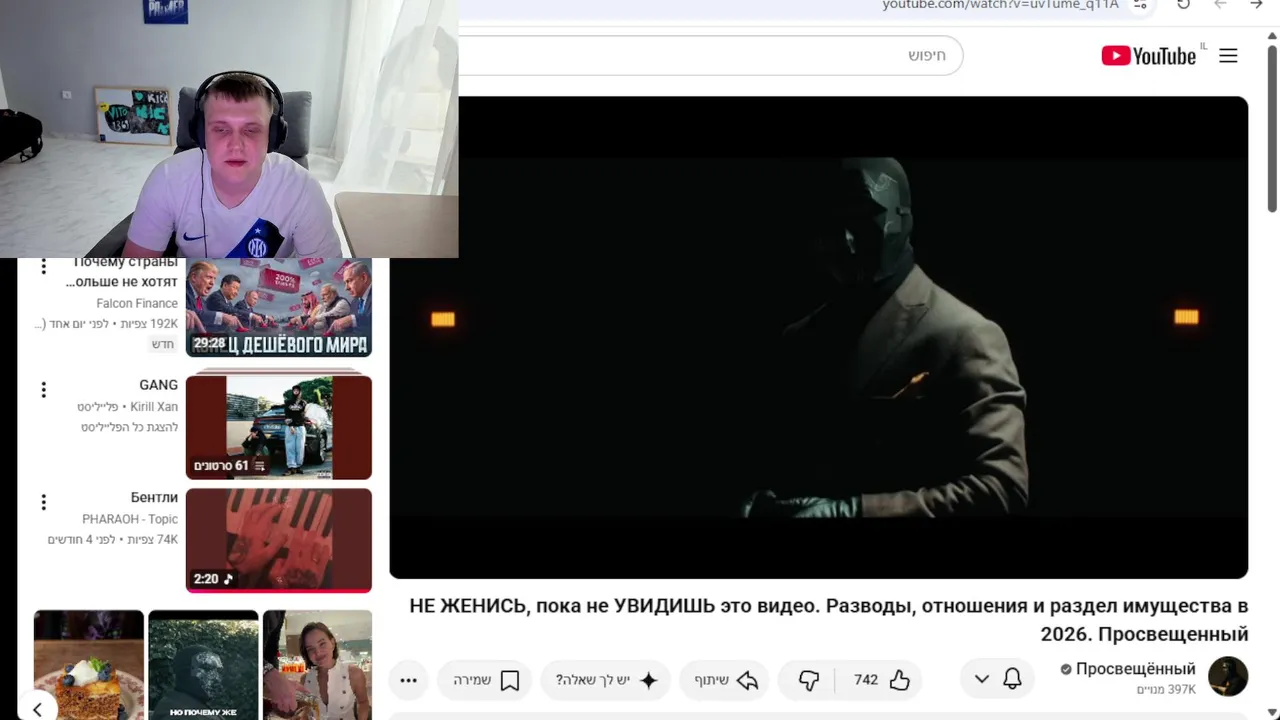Click the Shorts carousel arrow button
1280x720 pixels.
(37, 709)
